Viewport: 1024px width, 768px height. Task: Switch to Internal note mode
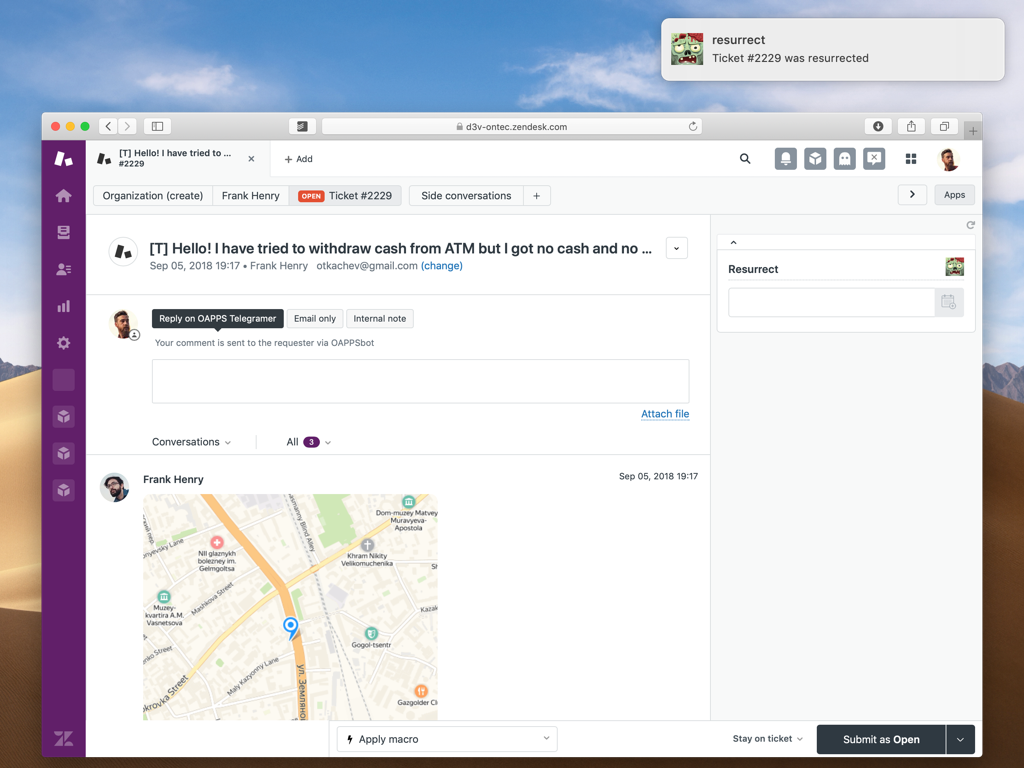point(380,319)
